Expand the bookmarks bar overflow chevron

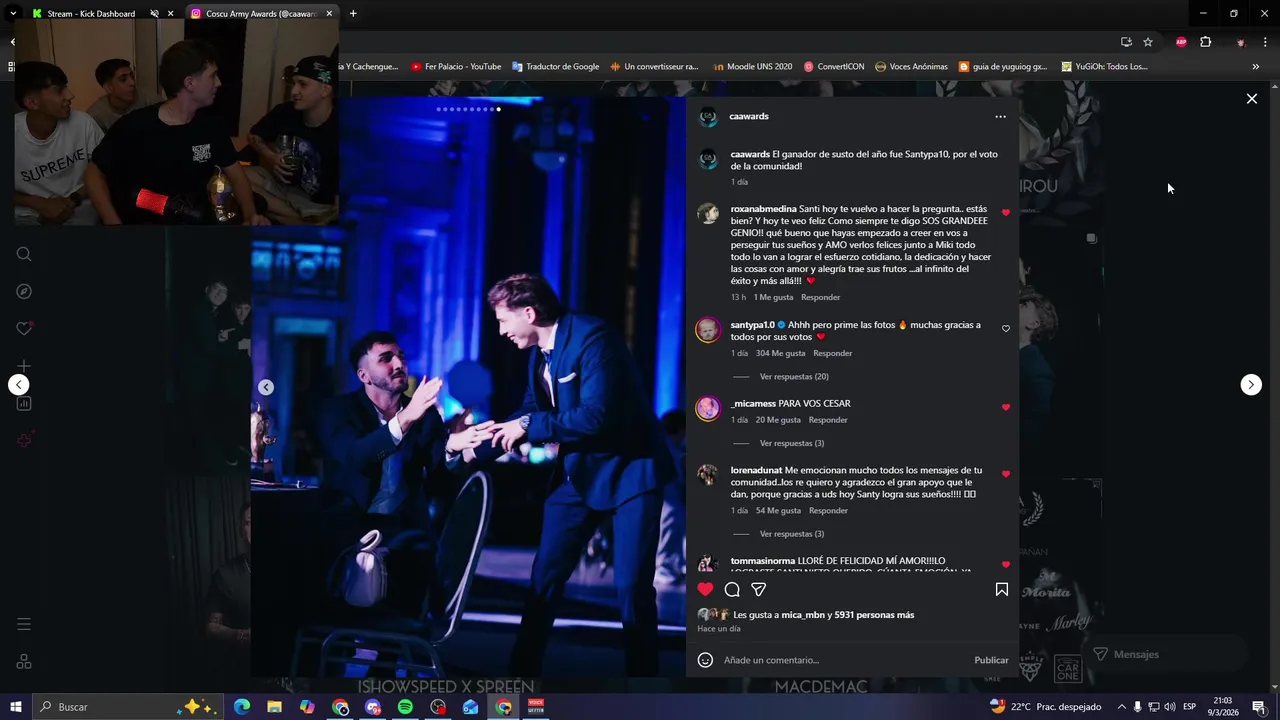[x=1256, y=67]
